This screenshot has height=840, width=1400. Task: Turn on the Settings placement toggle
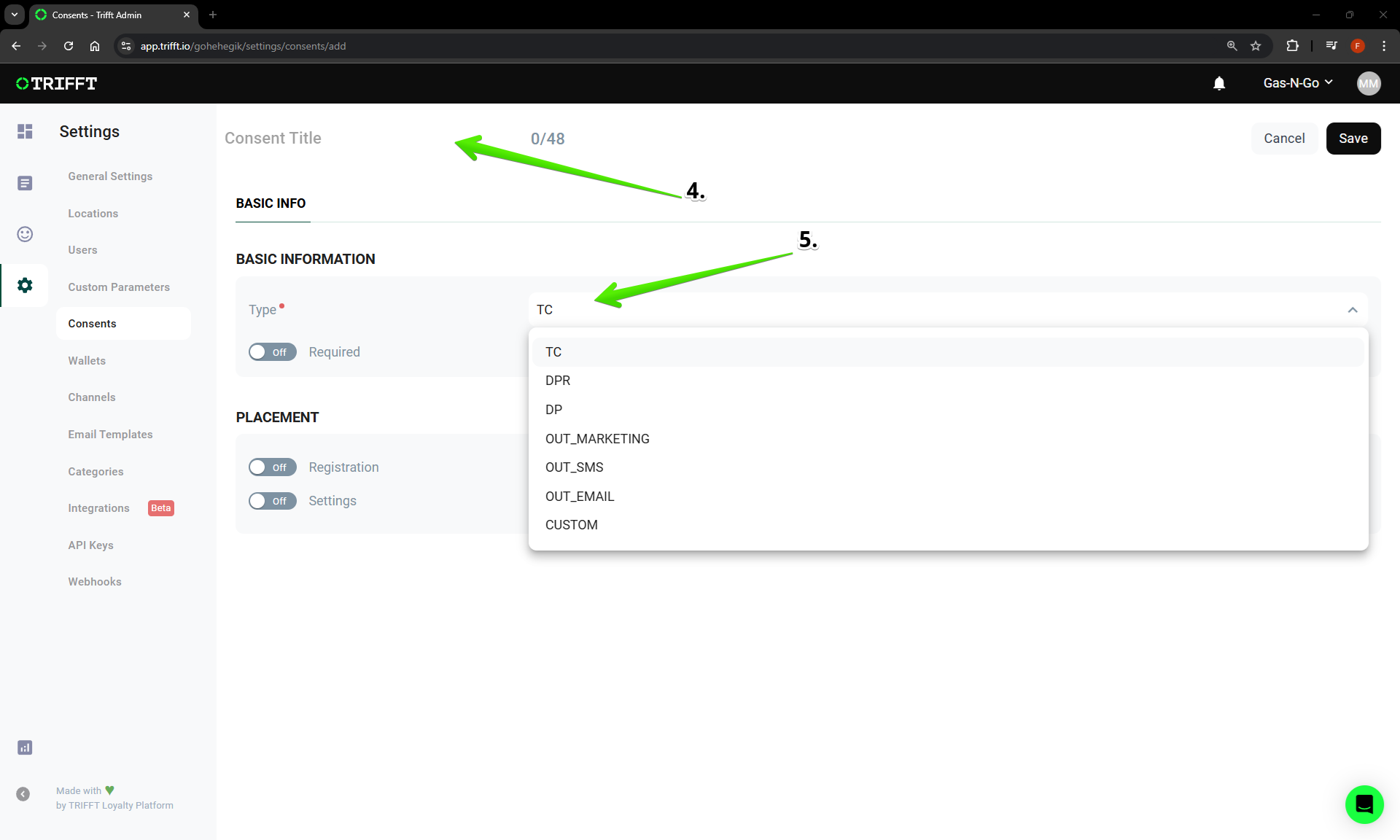[272, 501]
